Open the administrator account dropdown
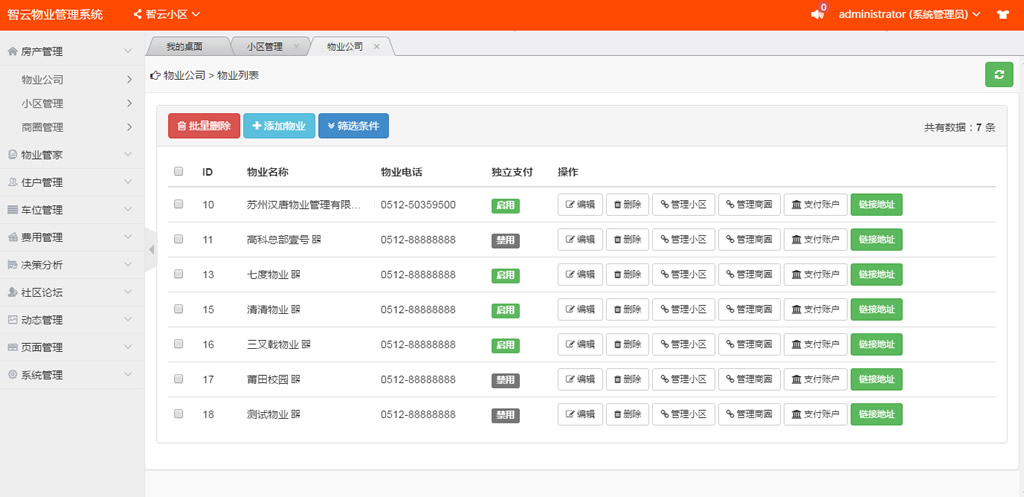This screenshot has width=1024, height=497. [908, 15]
